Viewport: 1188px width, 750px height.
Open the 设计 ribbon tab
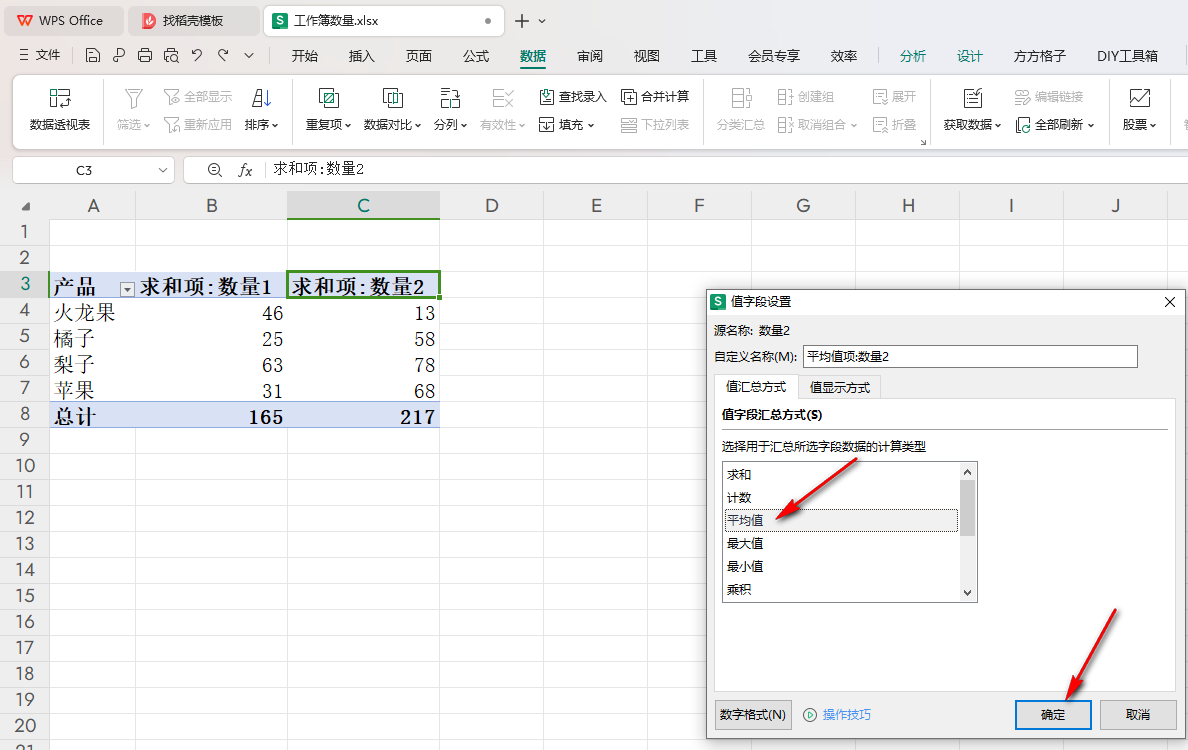969,55
